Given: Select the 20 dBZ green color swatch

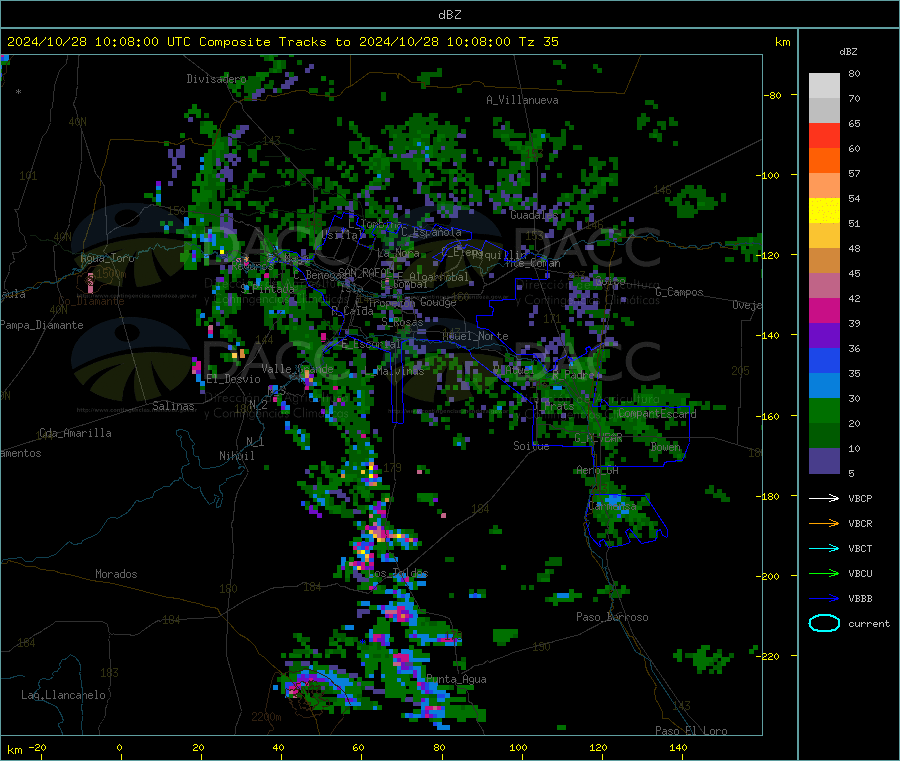Looking at the screenshot, I should point(824,435).
